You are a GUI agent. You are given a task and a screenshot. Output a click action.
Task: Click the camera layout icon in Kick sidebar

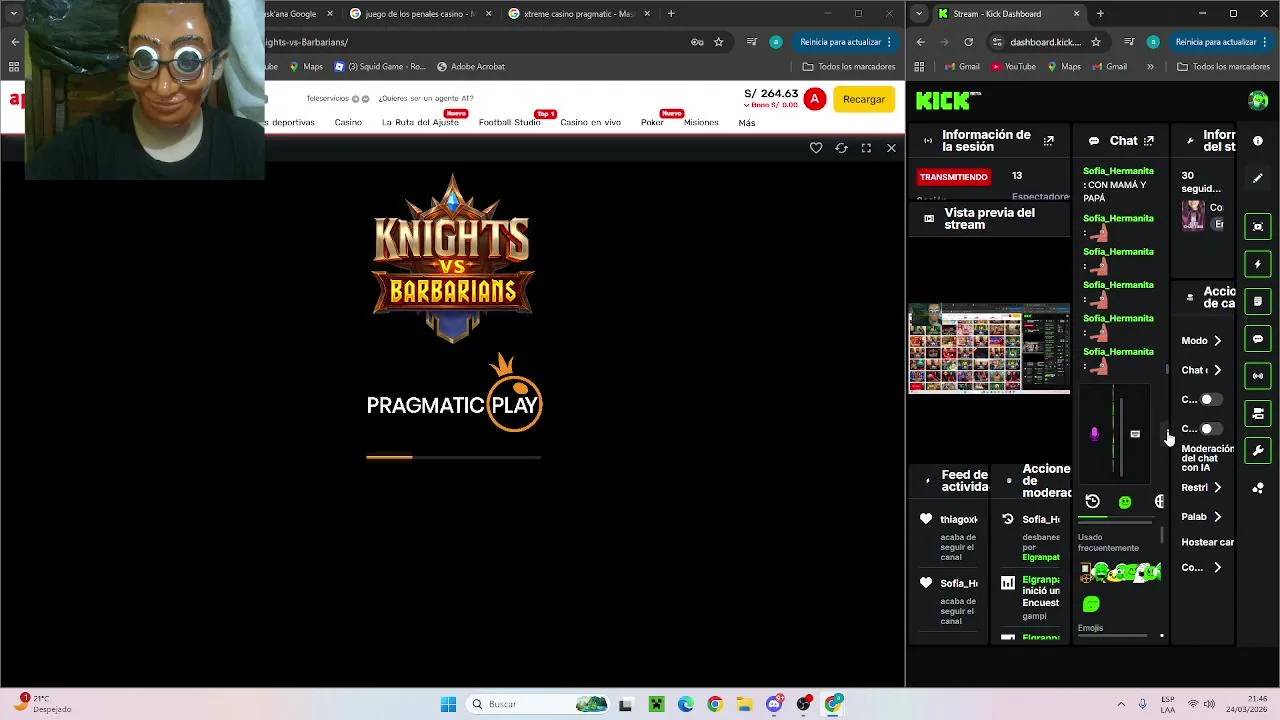pyautogui.click(x=1258, y=413)
